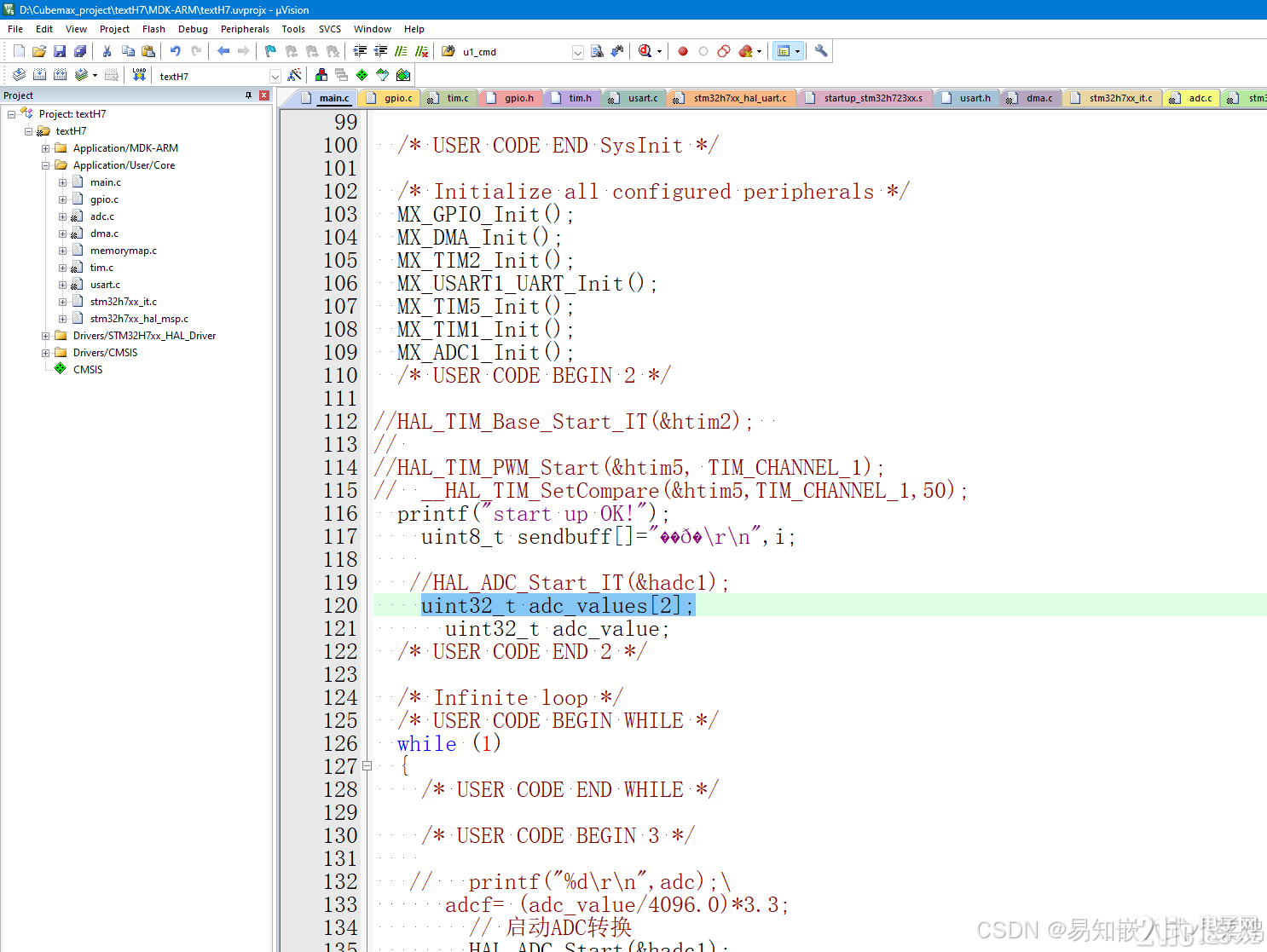Open Options for Target magic wand icon

(x=294, y=75)
